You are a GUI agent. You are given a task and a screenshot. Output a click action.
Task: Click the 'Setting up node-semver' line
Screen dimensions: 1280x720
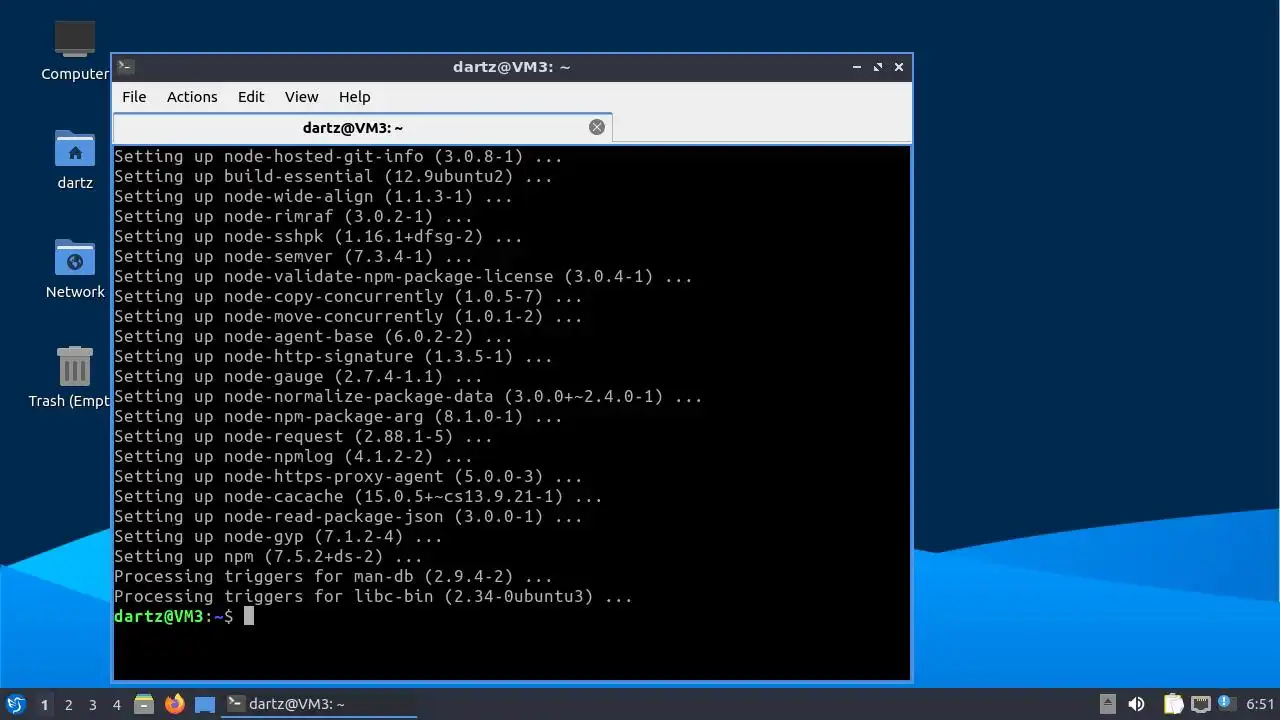click(x=293, y=256)
